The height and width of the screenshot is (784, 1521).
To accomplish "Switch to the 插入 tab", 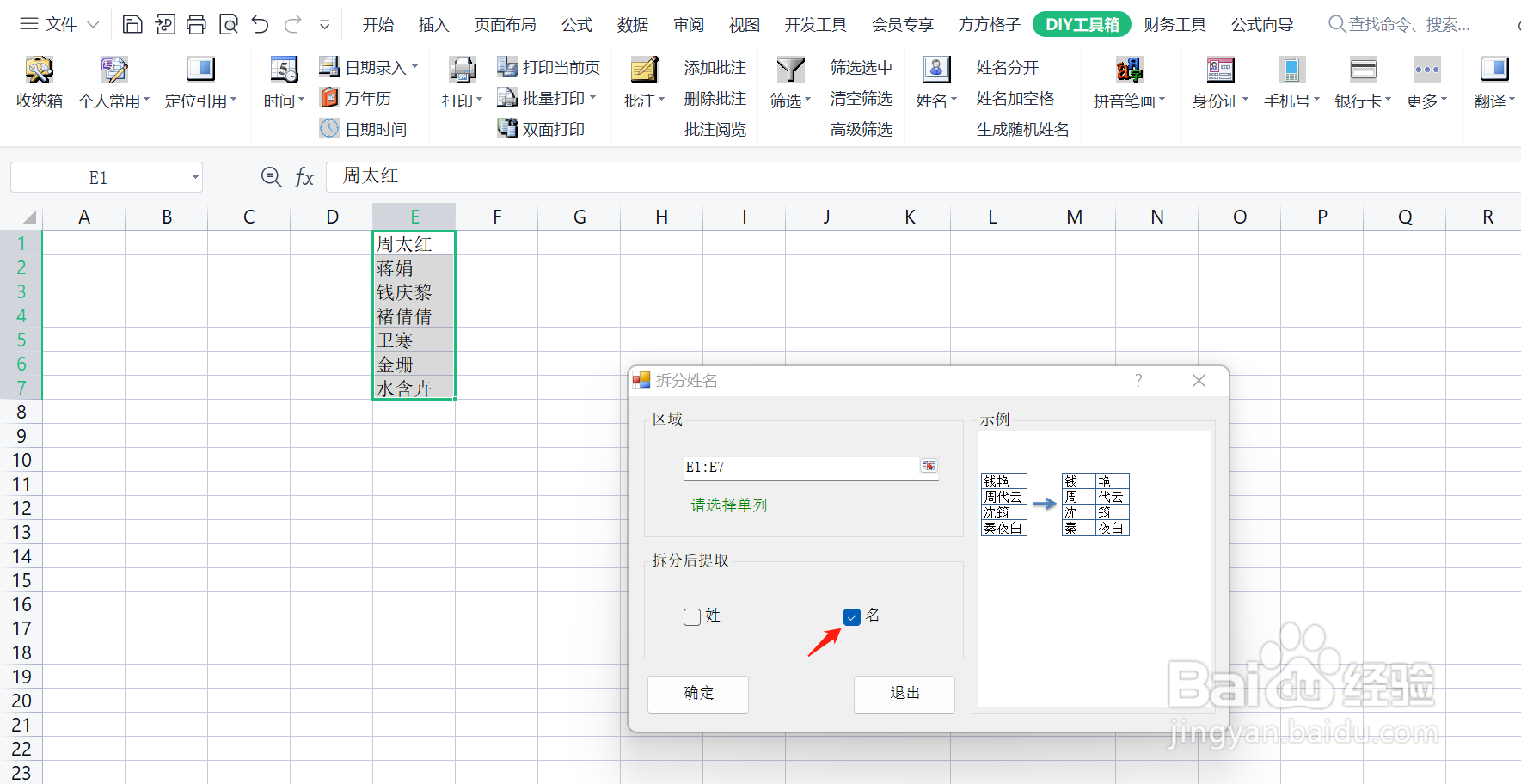I will pos(433,25).
